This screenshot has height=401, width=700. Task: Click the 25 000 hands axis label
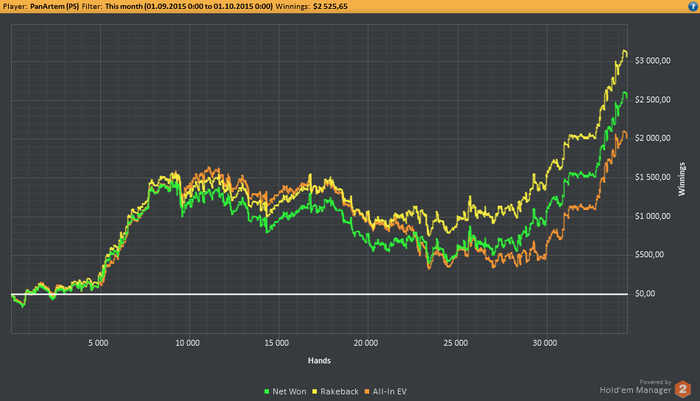click(x=455, y=343)
